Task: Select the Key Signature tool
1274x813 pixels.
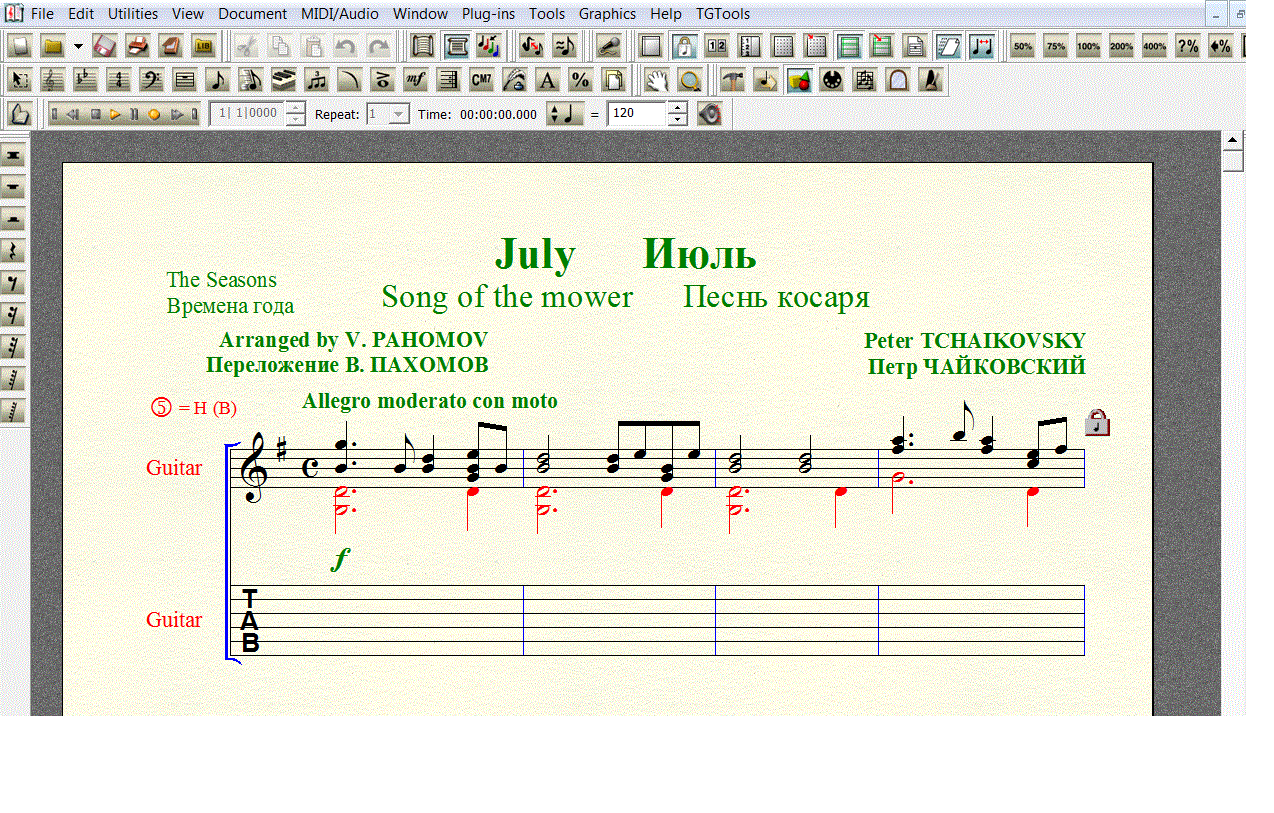Action: click(x=85, y=80)
